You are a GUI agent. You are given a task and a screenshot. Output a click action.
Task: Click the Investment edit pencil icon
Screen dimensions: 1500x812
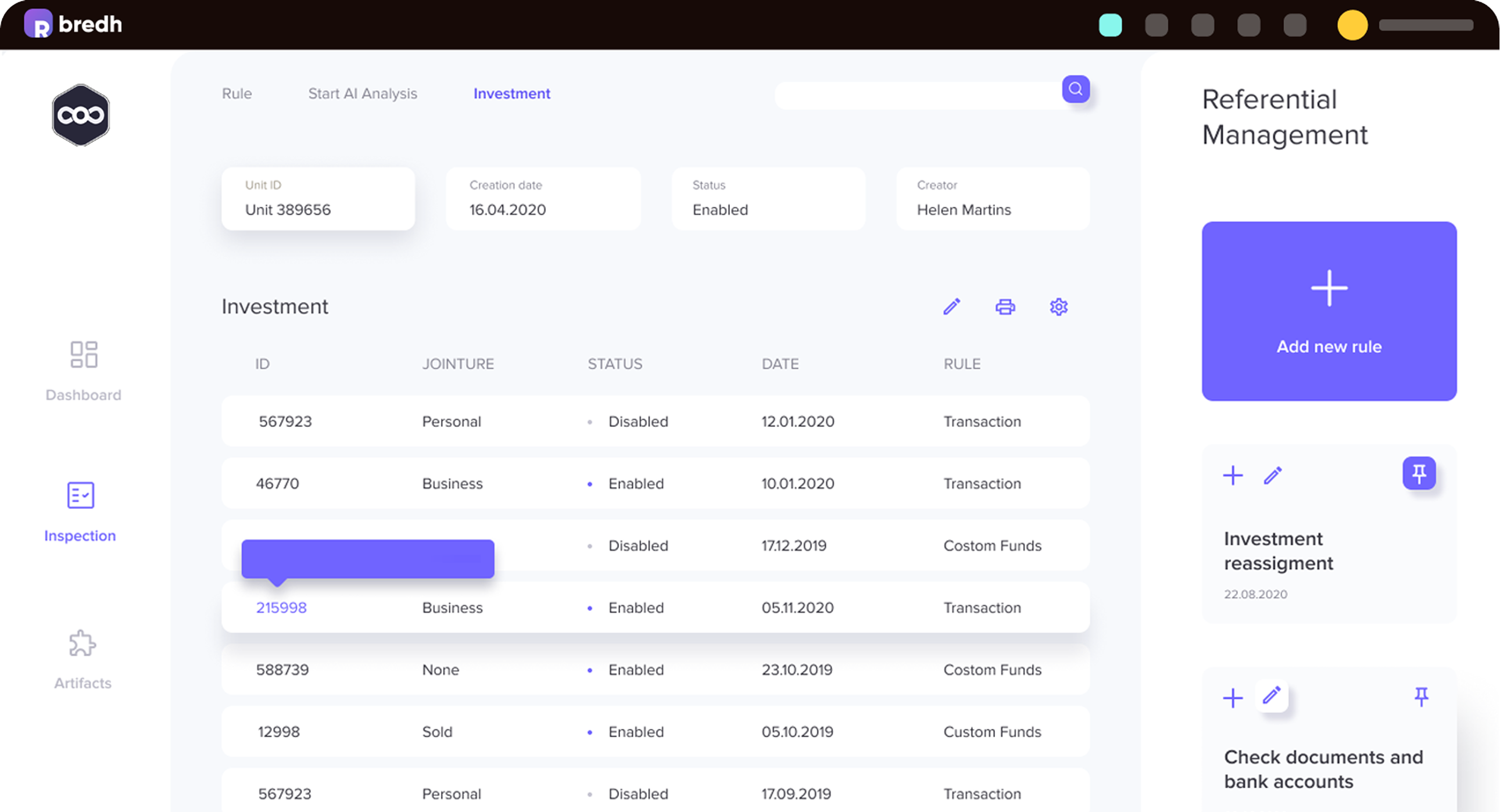(951, 307)
